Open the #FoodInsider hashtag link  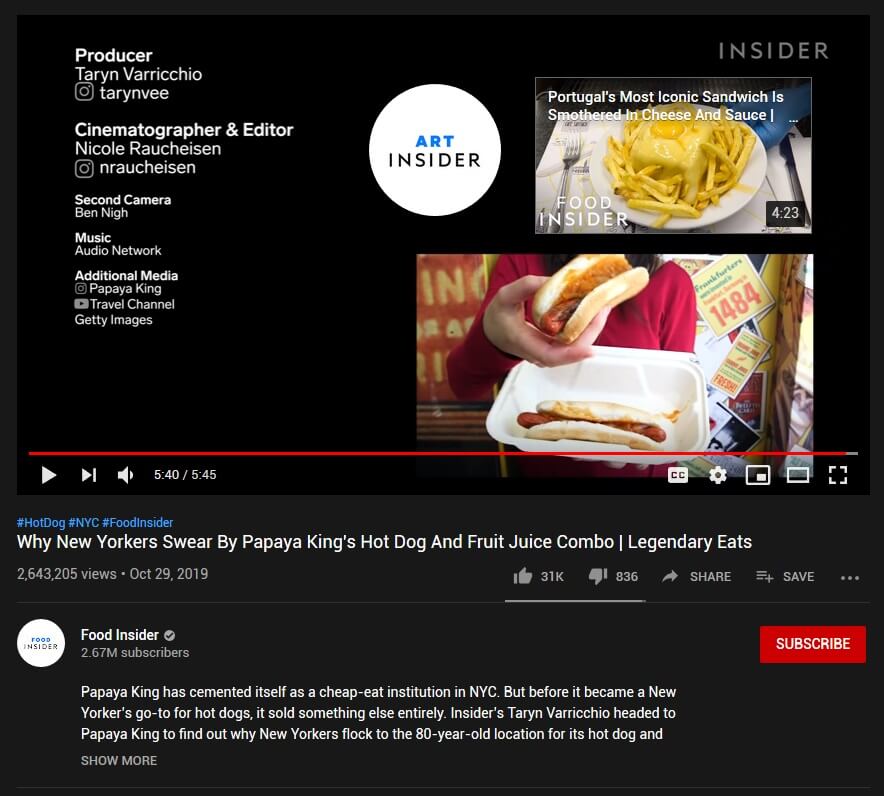[138, 523]
